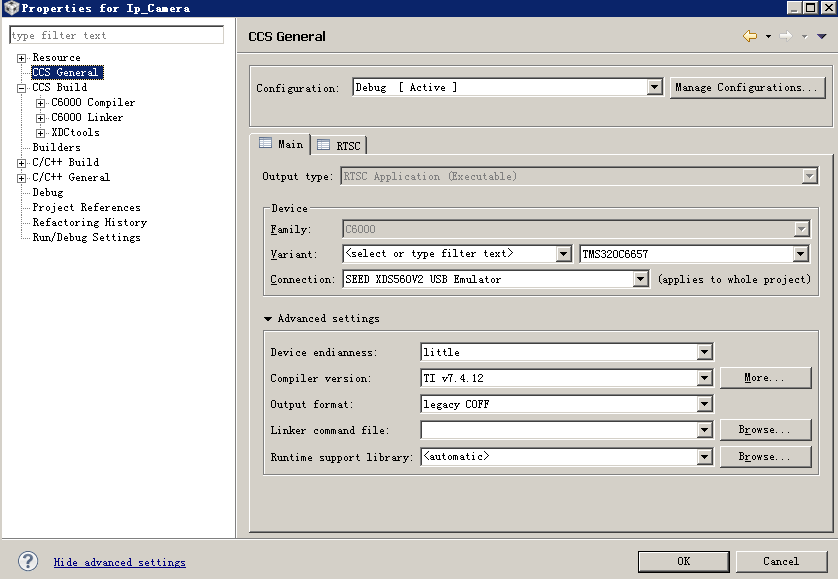Browse for a runtime support library
Screen dimensions: 838x579
pyautogui.click(x=765, y=457)
